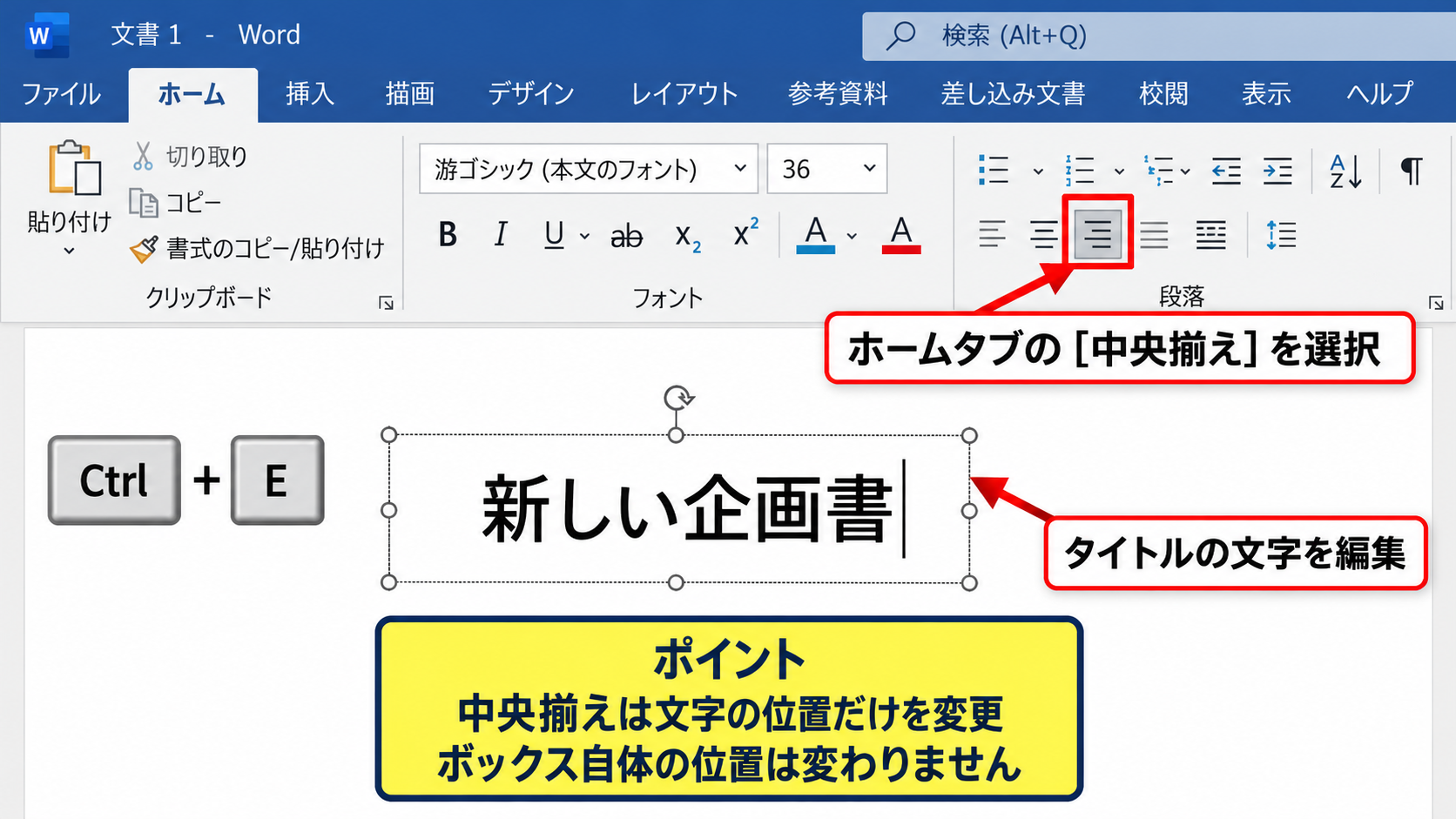
Task: Click the bullet list icon
Action: (993, 170)
